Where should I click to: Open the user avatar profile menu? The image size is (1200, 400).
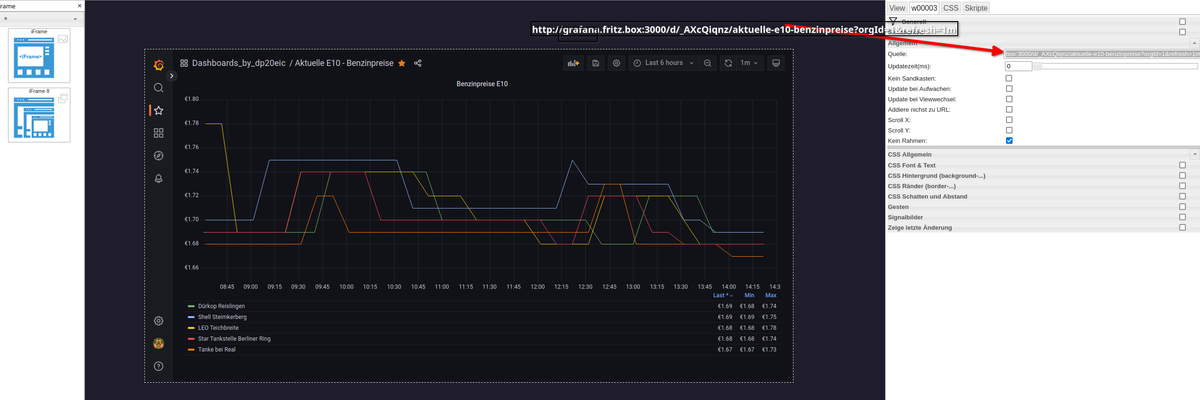[158, 343]
